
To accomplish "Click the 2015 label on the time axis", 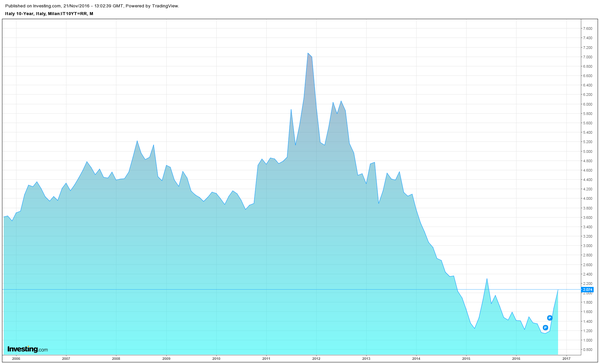I will (x=466, y=358).
